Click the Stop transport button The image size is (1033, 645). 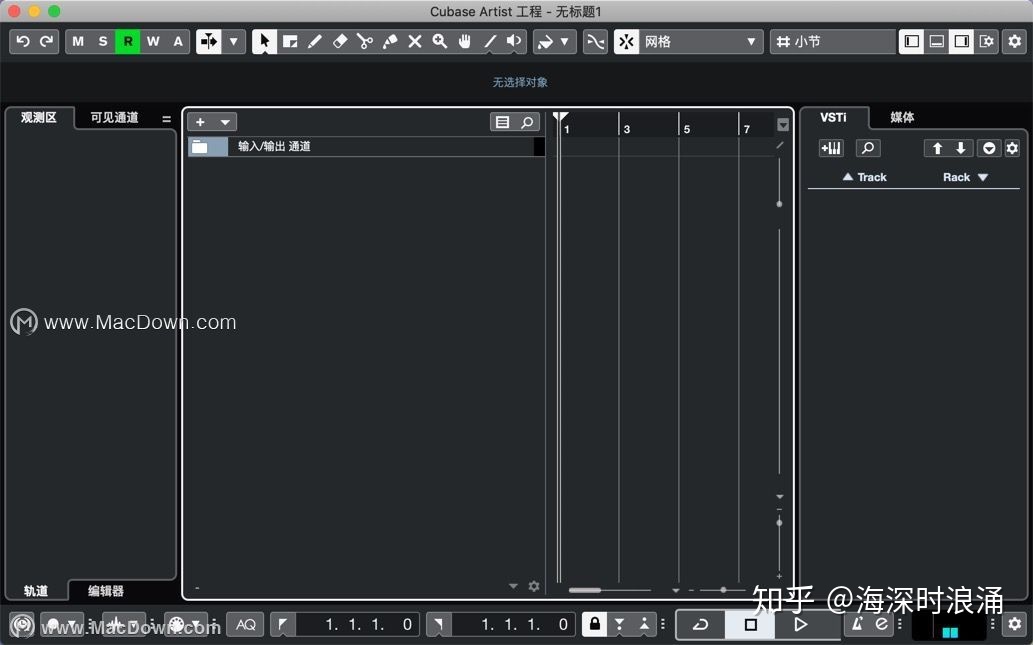point(750,624)
